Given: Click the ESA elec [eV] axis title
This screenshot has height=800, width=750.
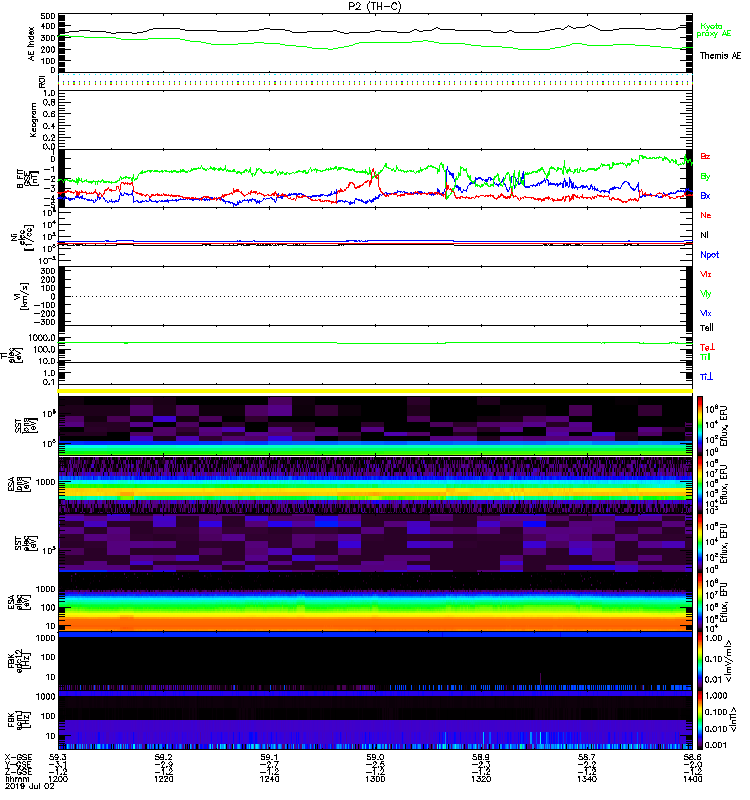Looking at the screenshot, I should (x=19, y=602).
